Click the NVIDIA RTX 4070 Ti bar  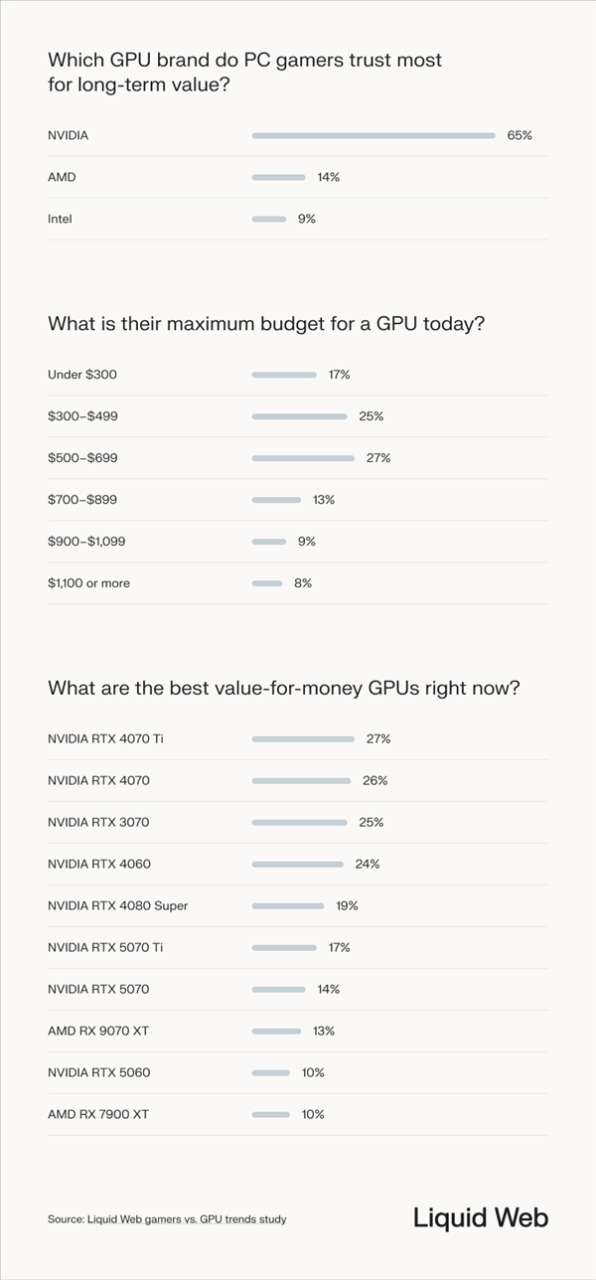point(303,739)
